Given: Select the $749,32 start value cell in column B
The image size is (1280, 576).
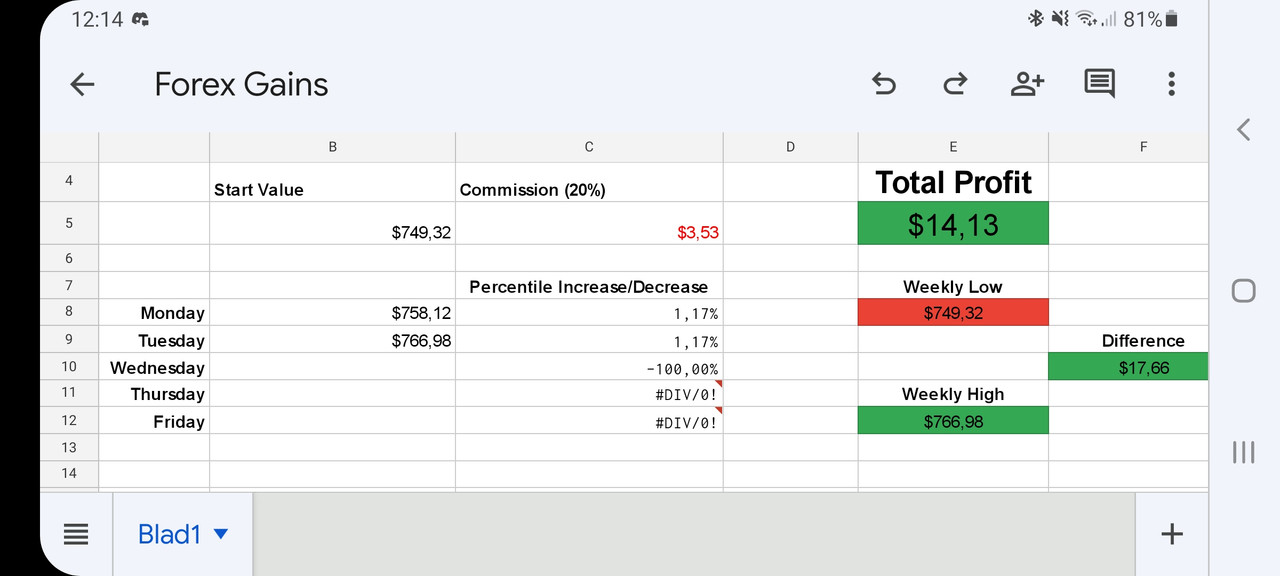Looking at the screenshot, I should coord(332,223).
